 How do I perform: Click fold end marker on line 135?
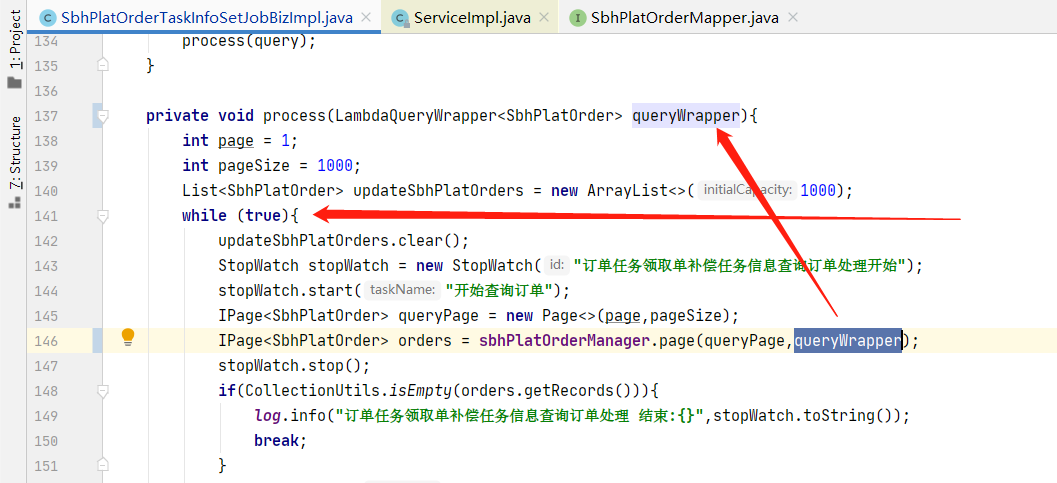coord(102,65)
